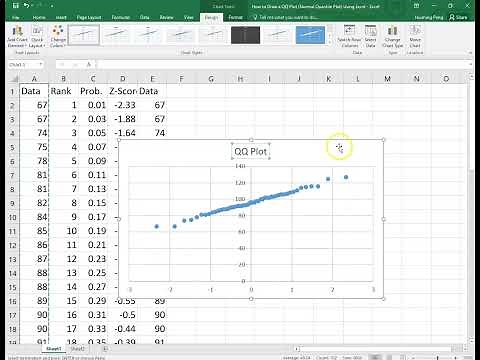Click the leftmost scatter data point
This screenshot has width=480, height=360.
157,227
